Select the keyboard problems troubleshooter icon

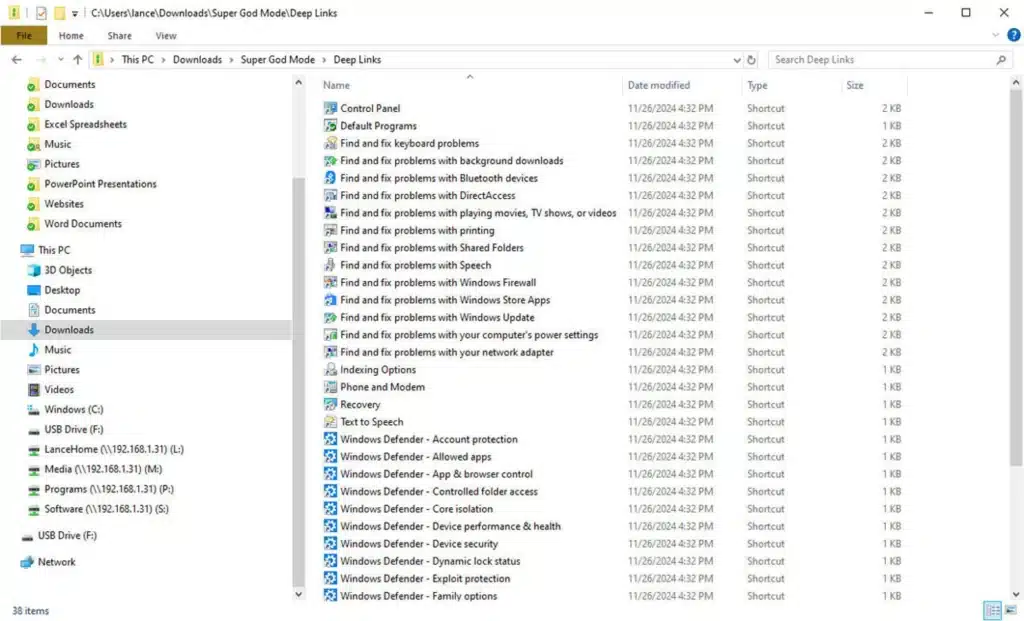330,143
